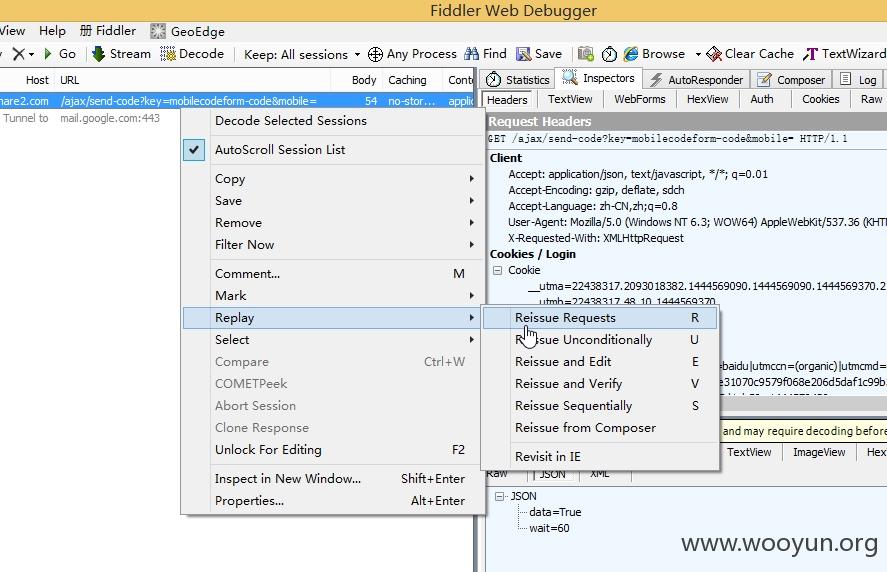
Task: Click the Fiddler menu grid icon
Action: (x=85, y=31)
